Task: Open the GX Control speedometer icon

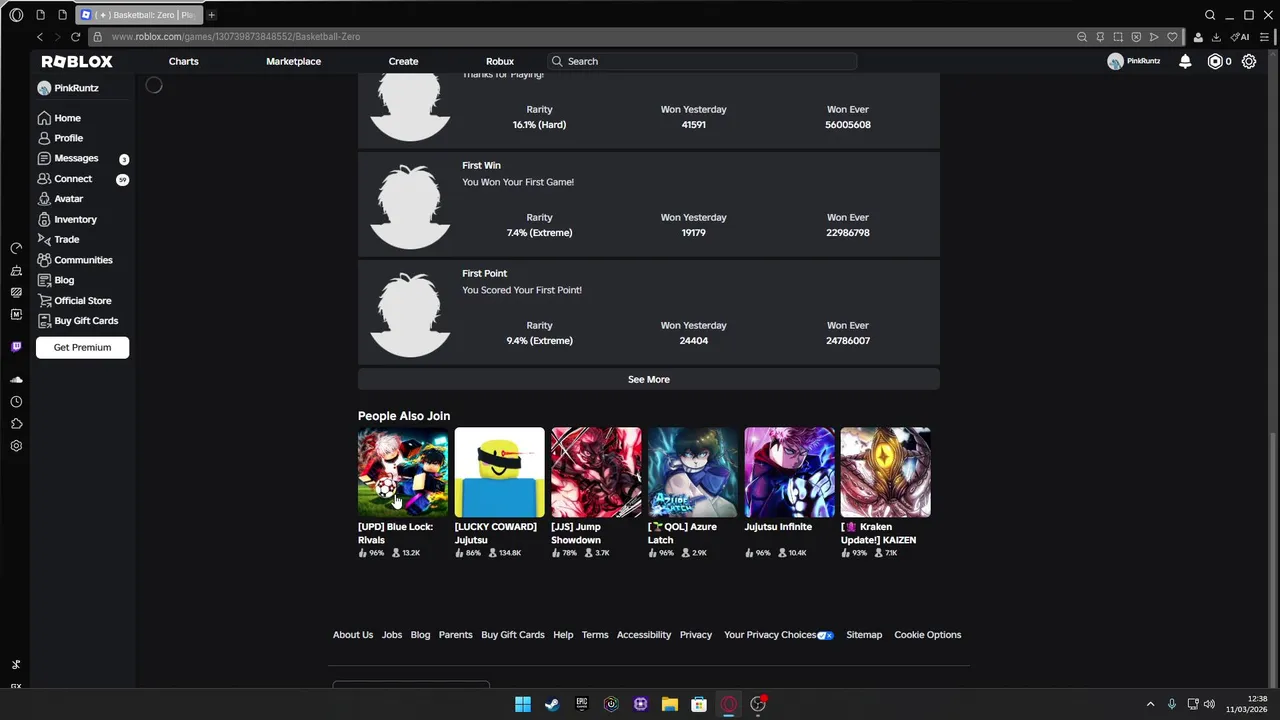Action: 16,248
